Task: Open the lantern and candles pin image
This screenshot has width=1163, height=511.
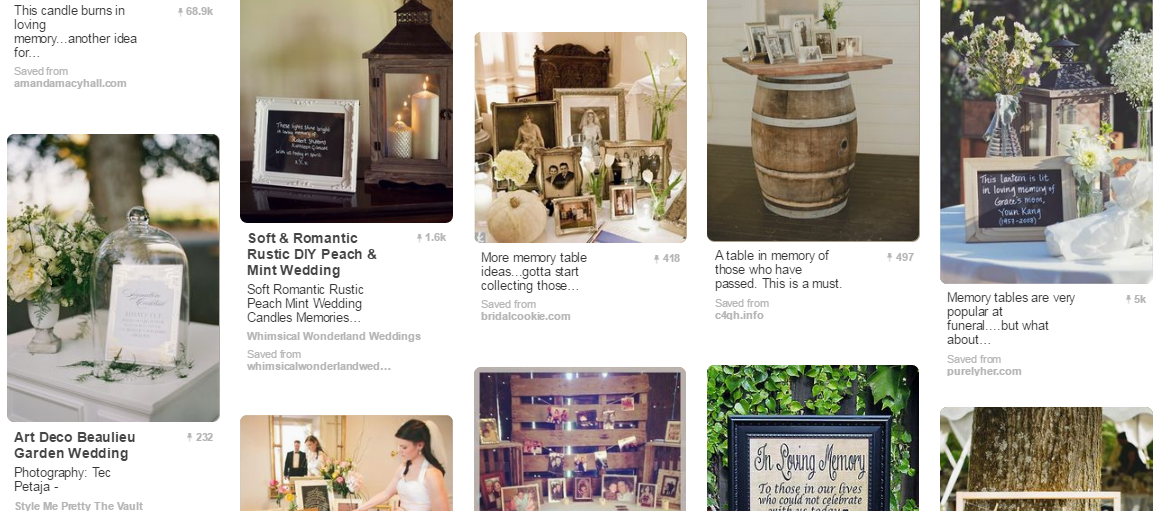Action: (346, 111)
